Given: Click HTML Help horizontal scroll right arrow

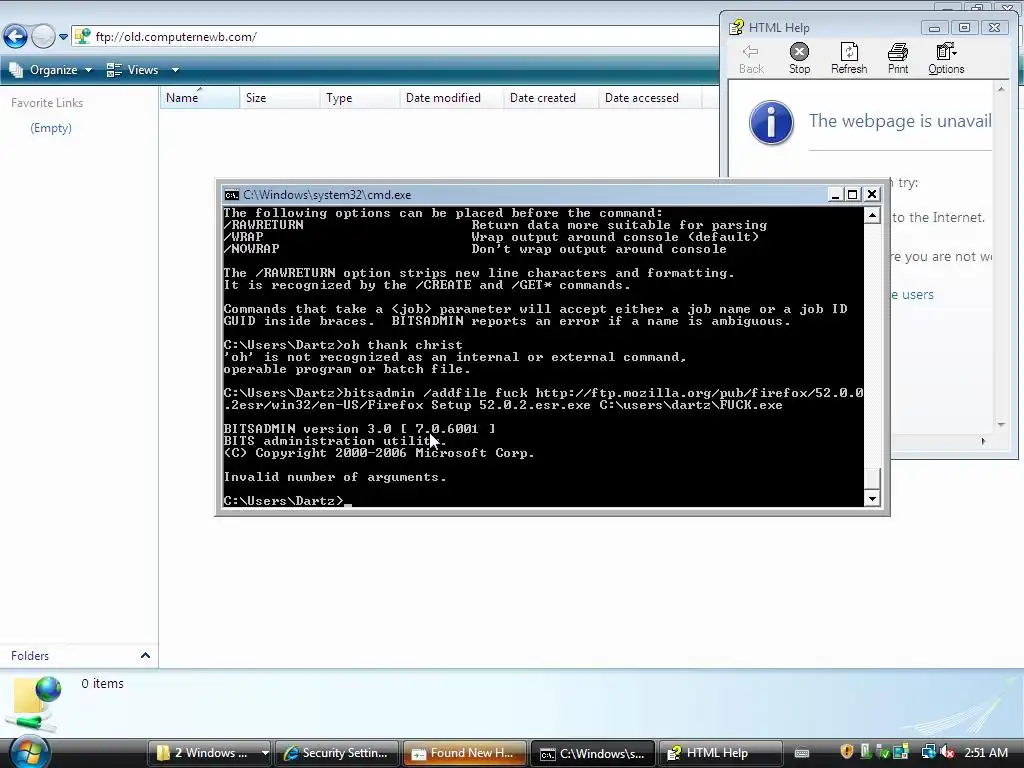Looking at the screenshot, I should click(984, 441).
